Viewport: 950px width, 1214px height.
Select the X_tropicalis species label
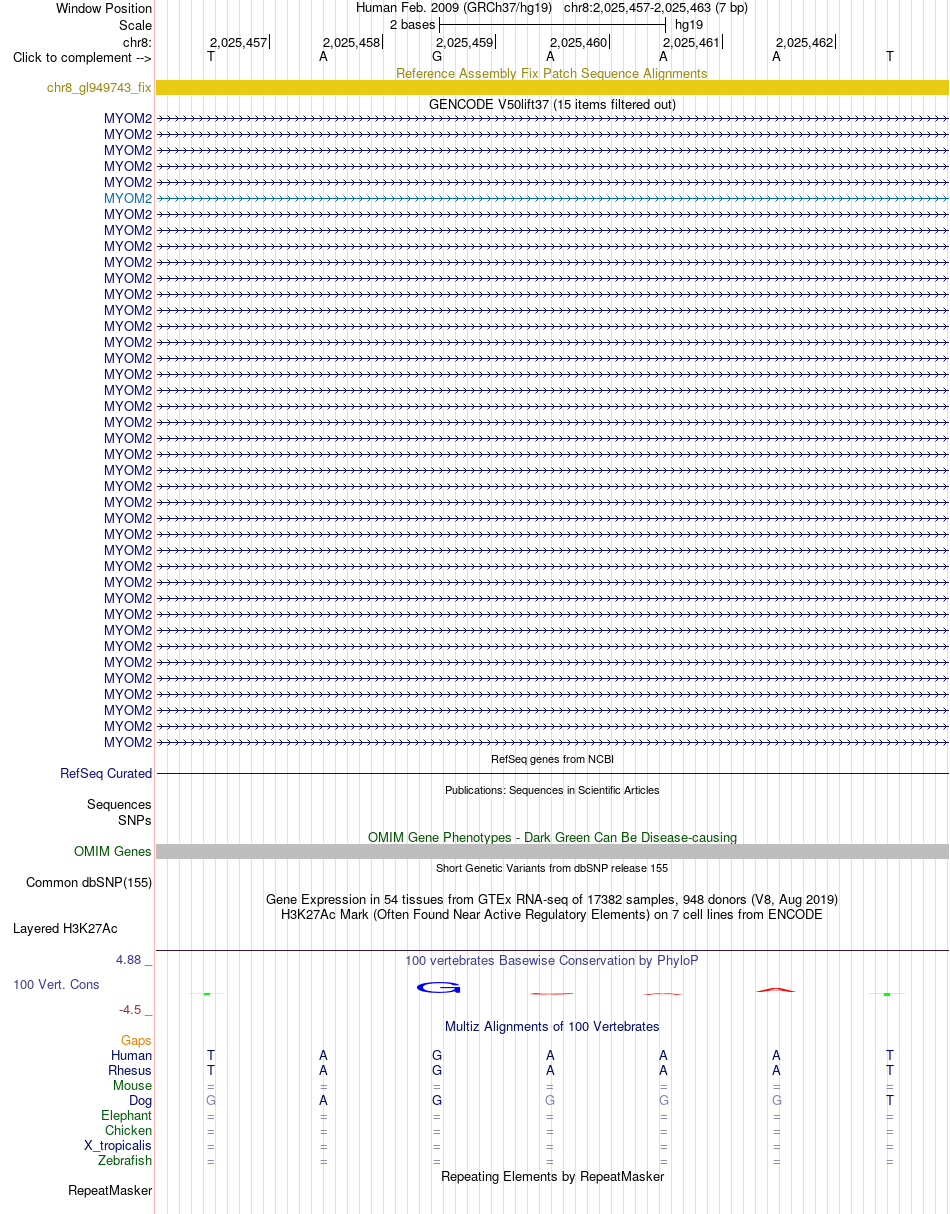(118, 1145)
